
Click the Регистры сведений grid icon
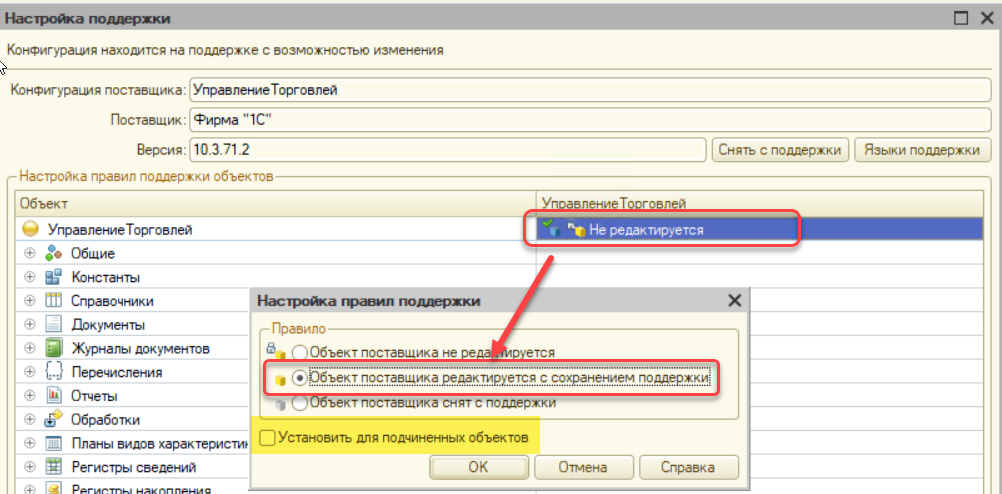click(53, 467)
